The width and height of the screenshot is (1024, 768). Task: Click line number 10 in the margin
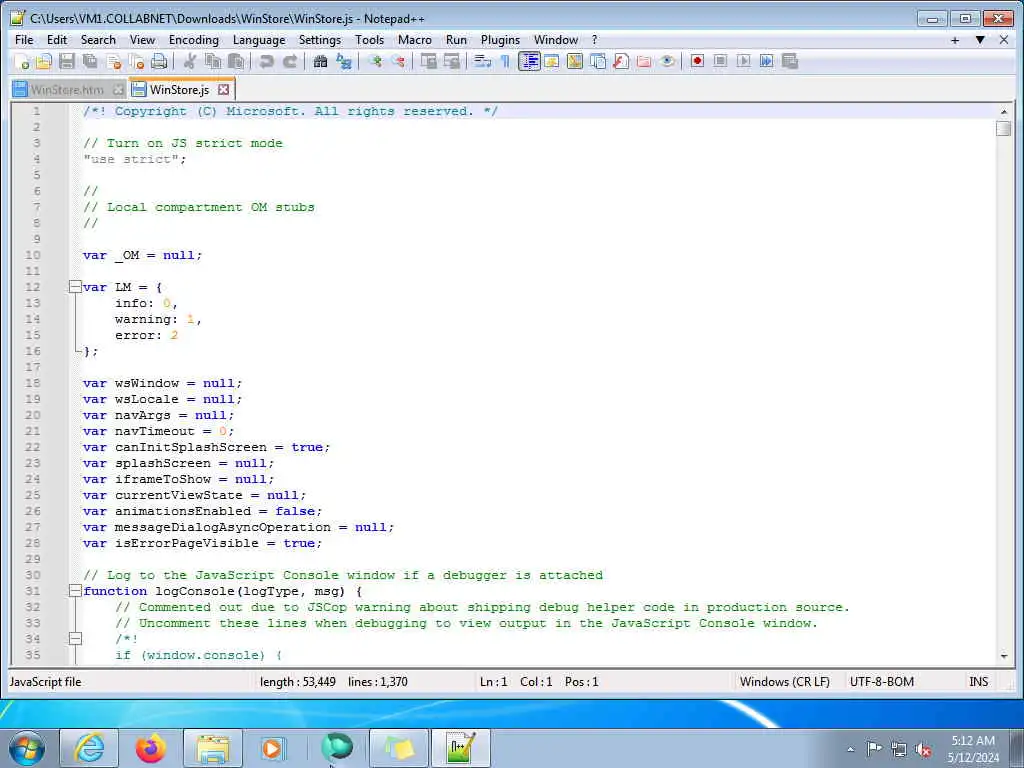[33, 255]
